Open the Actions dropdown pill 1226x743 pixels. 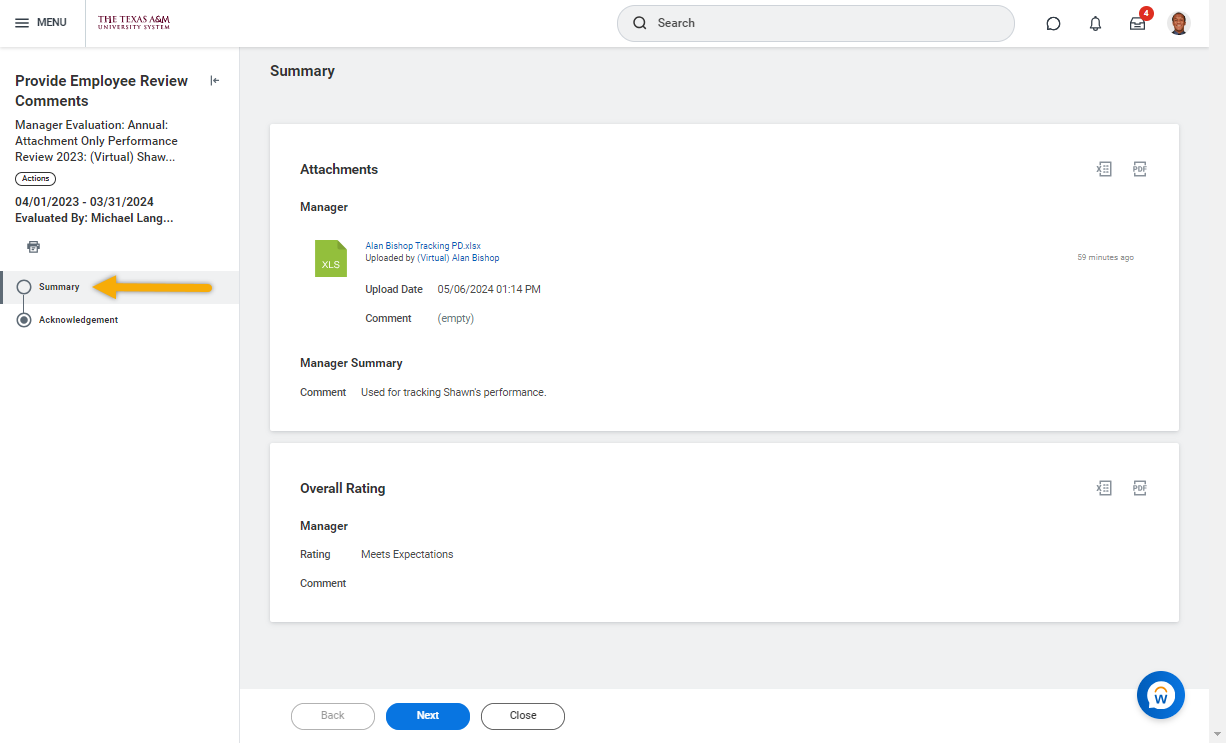[x=35, y=179]
